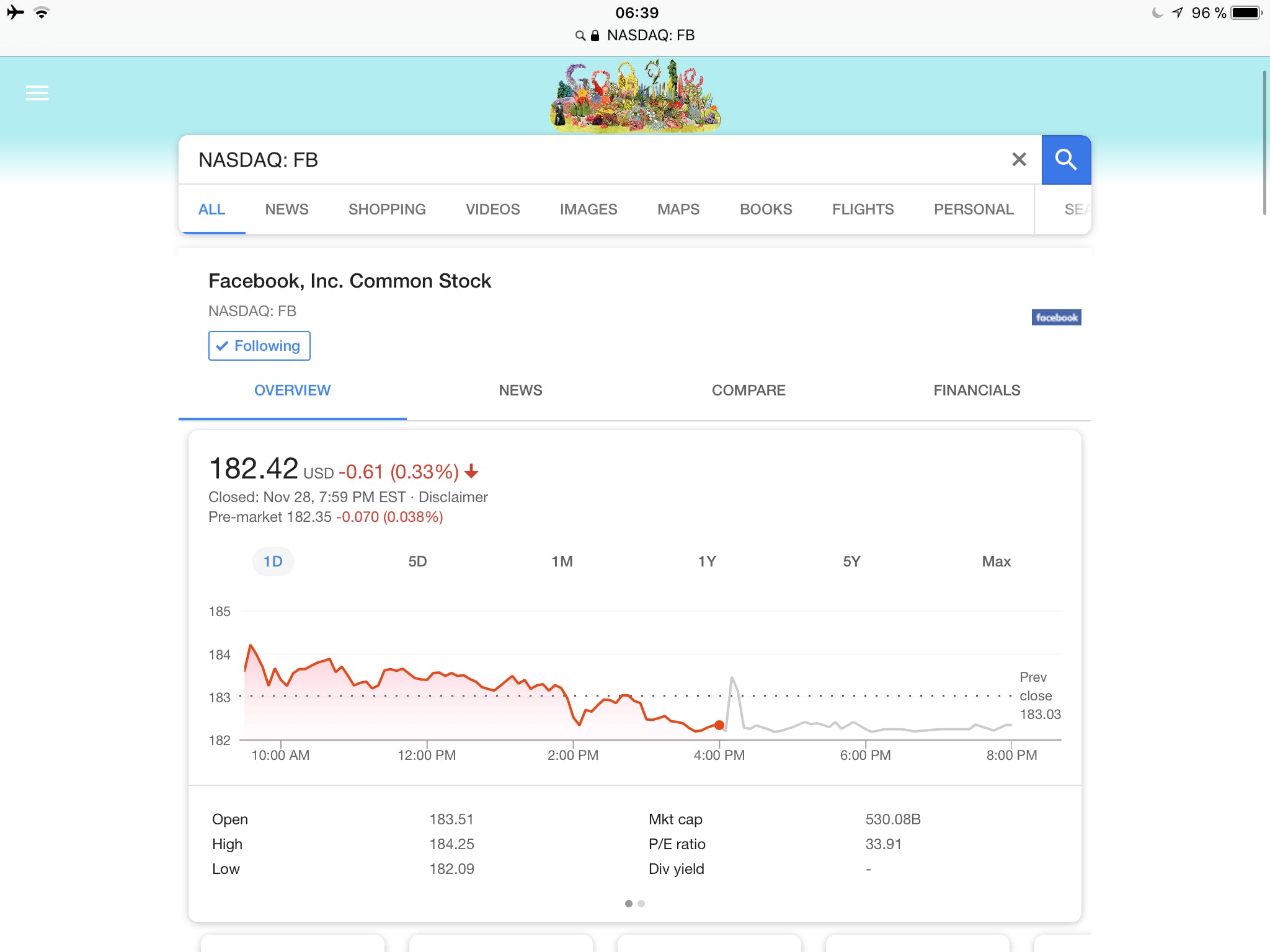Tap the Wi-Fi status icon
The height and width of the screenshot is (952, 1270).
(x=42, y=12)
